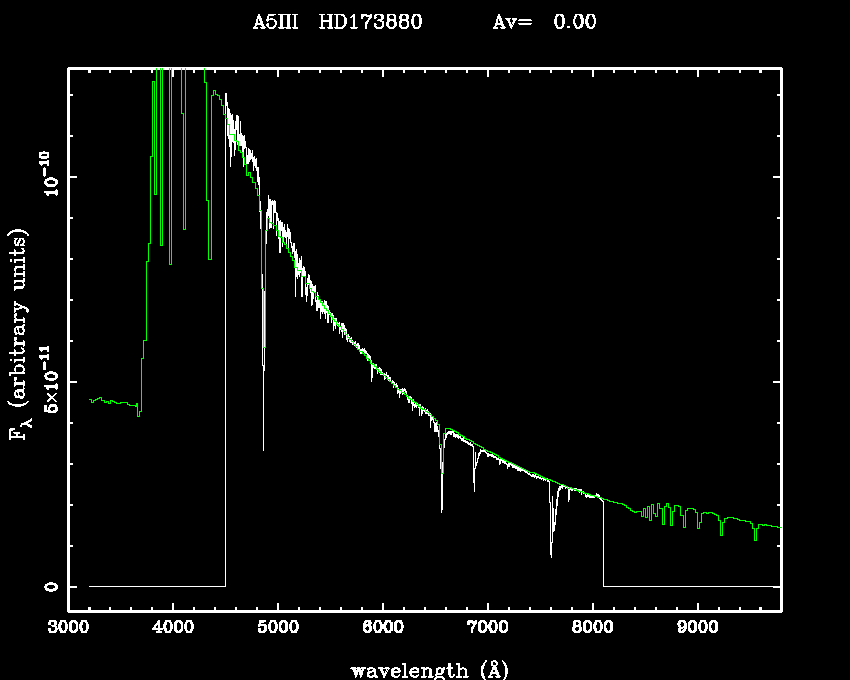Click the deep absorption line bottom near 4860 Å
The width and height of the screenshot is (850, 680).
(264, 448)
